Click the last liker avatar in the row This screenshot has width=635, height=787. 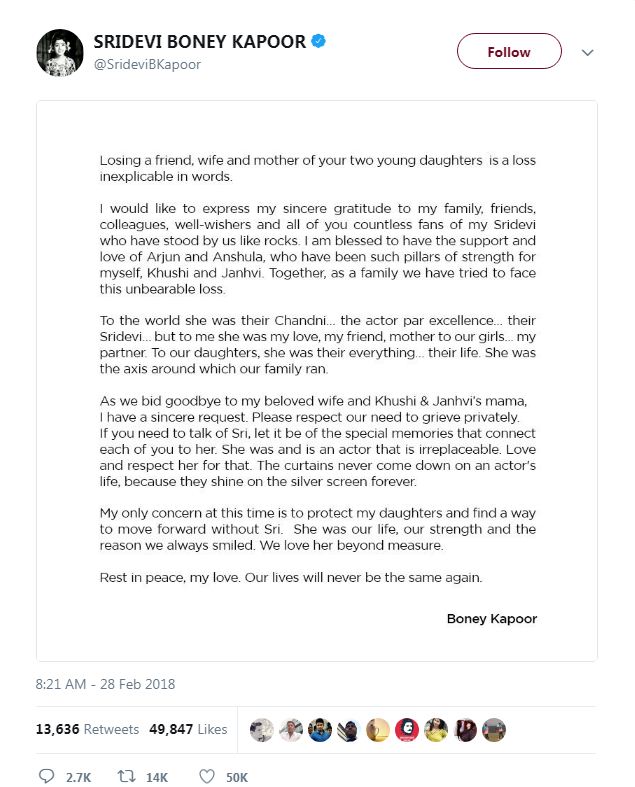493,730
